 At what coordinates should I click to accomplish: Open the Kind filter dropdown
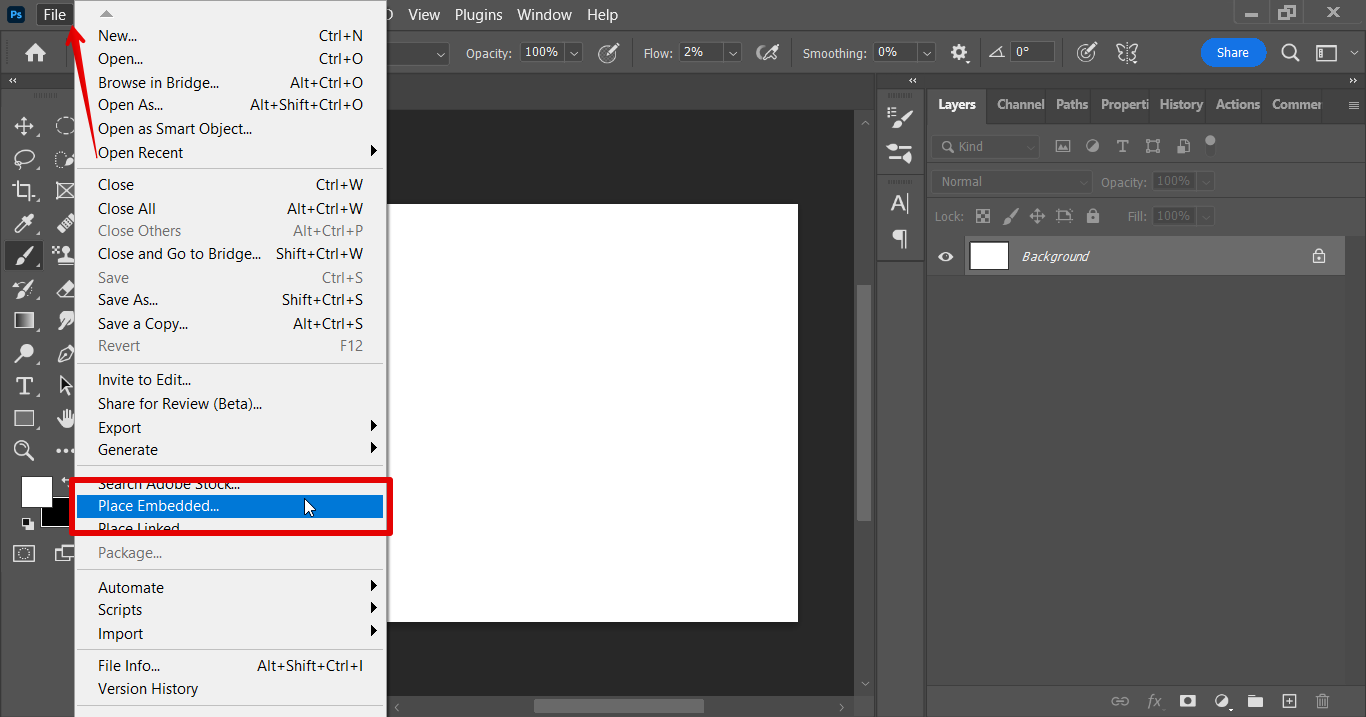point(986,146)
